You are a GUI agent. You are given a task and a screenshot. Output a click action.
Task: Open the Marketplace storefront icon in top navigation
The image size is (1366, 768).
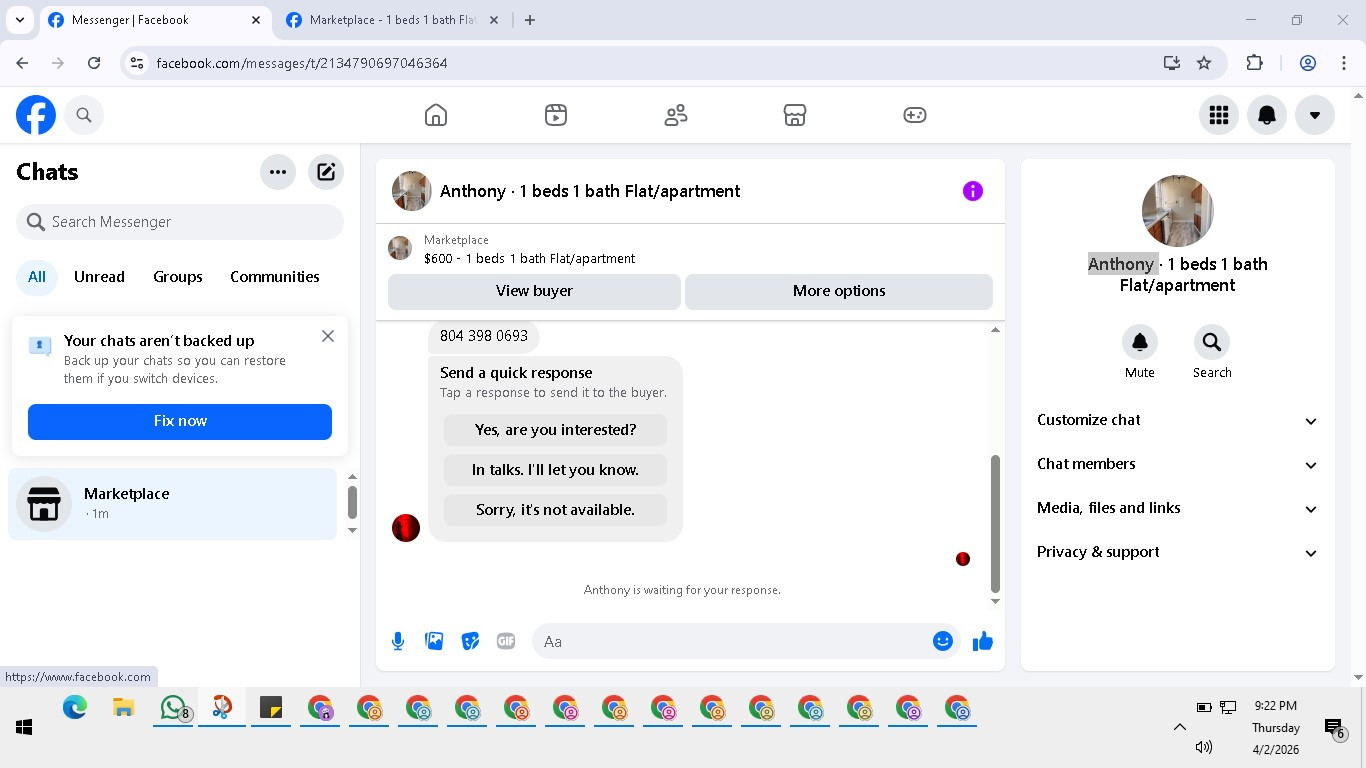click(795, 115)
